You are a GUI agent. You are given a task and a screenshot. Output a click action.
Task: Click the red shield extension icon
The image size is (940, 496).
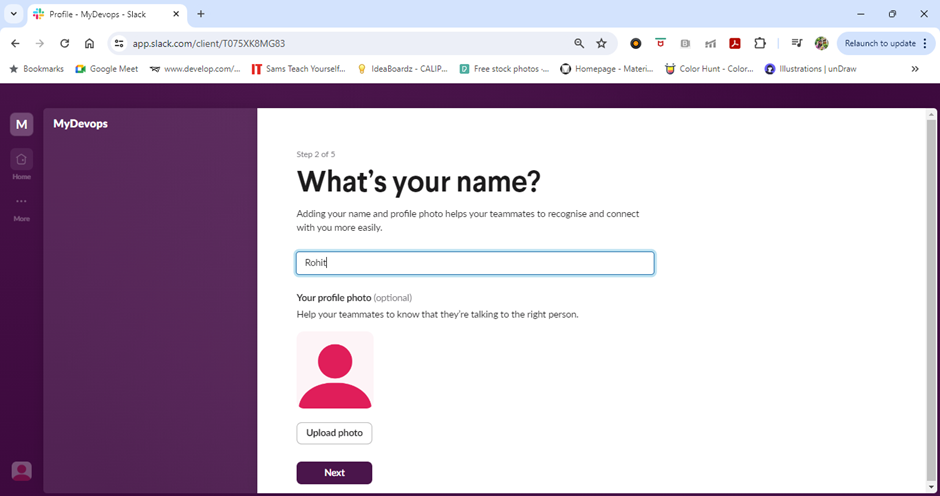coord(660,43)
